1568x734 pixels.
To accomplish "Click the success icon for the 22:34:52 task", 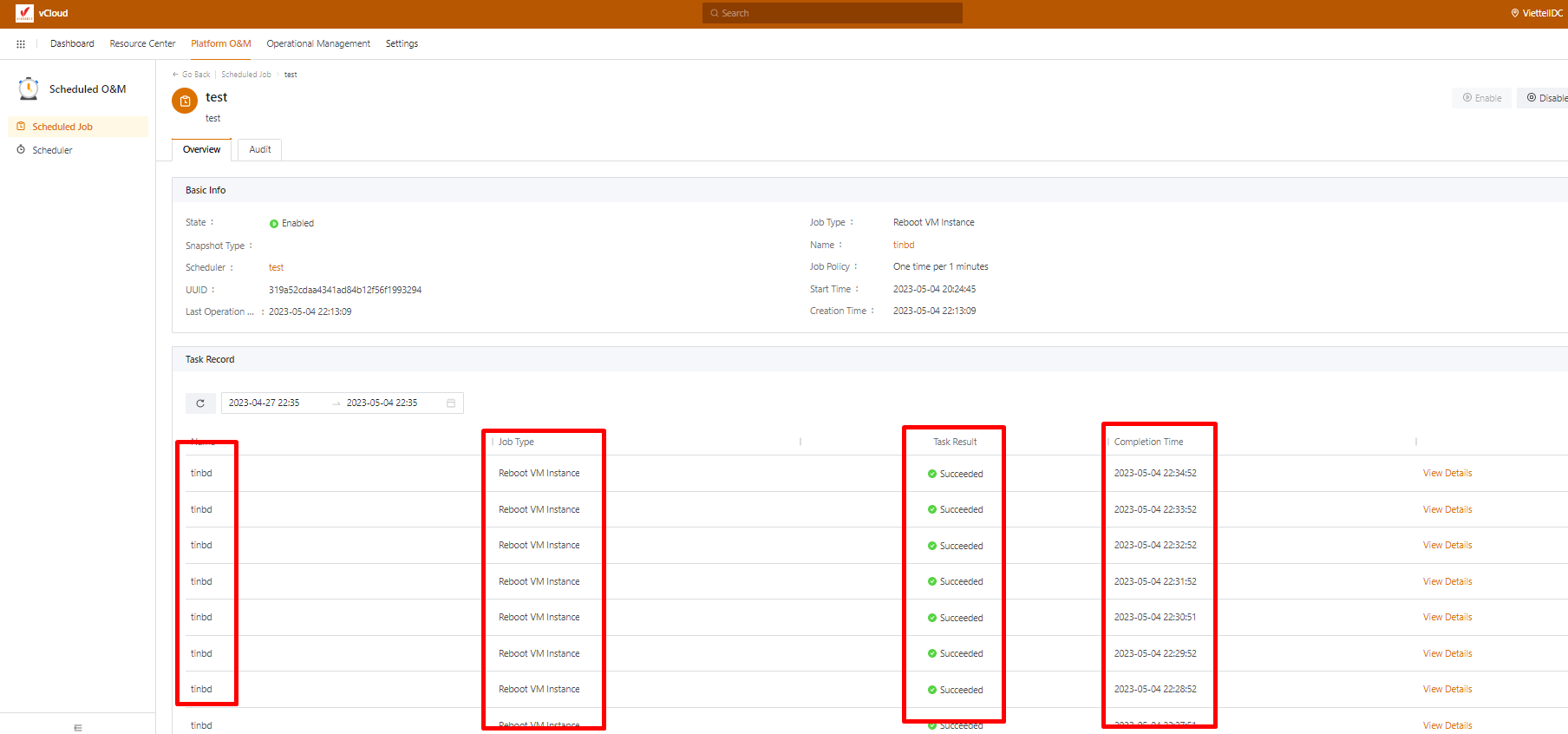I will coord(932,474).
